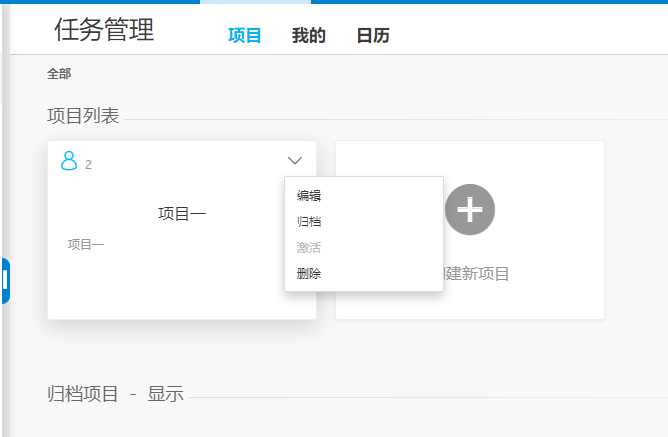Click the 任务管理 page title
The width and height of the screenshot is (668, 437).
pyautogui.click(x=104, y=30)
